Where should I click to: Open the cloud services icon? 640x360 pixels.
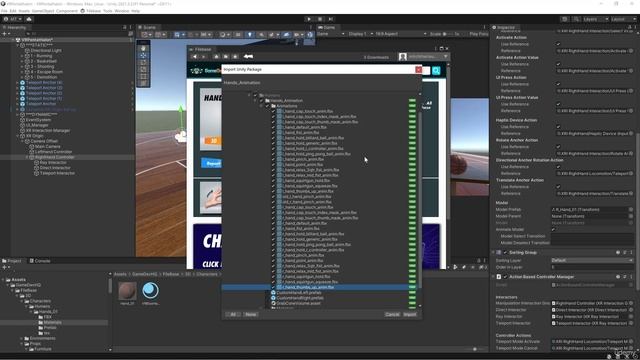coord(29,19)
